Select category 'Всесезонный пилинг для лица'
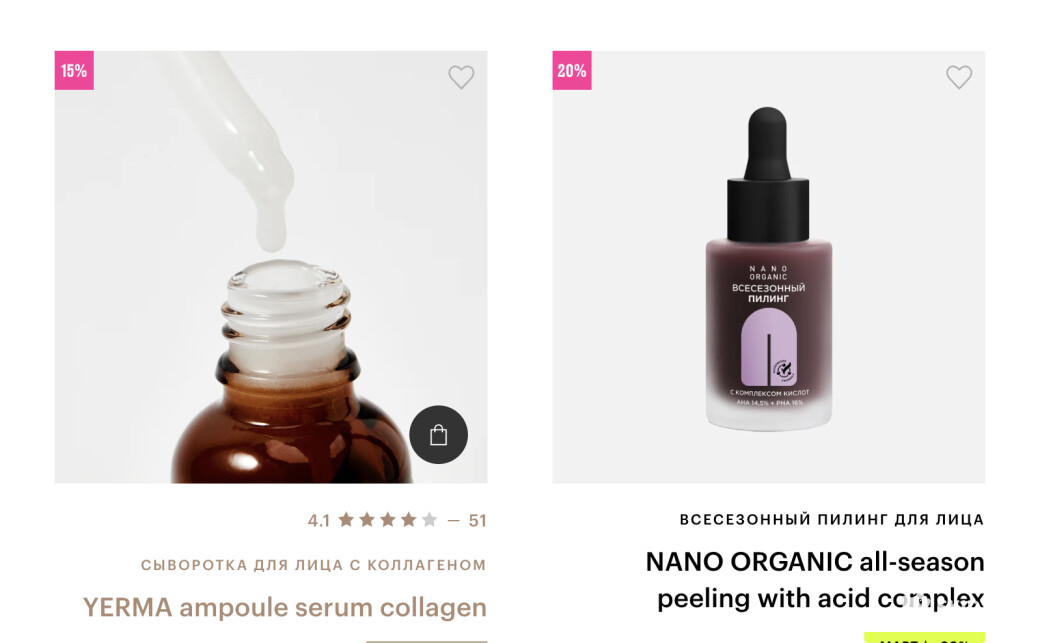Image resolution: width=1040 pixels, height=643 pixels. [832, 520]
